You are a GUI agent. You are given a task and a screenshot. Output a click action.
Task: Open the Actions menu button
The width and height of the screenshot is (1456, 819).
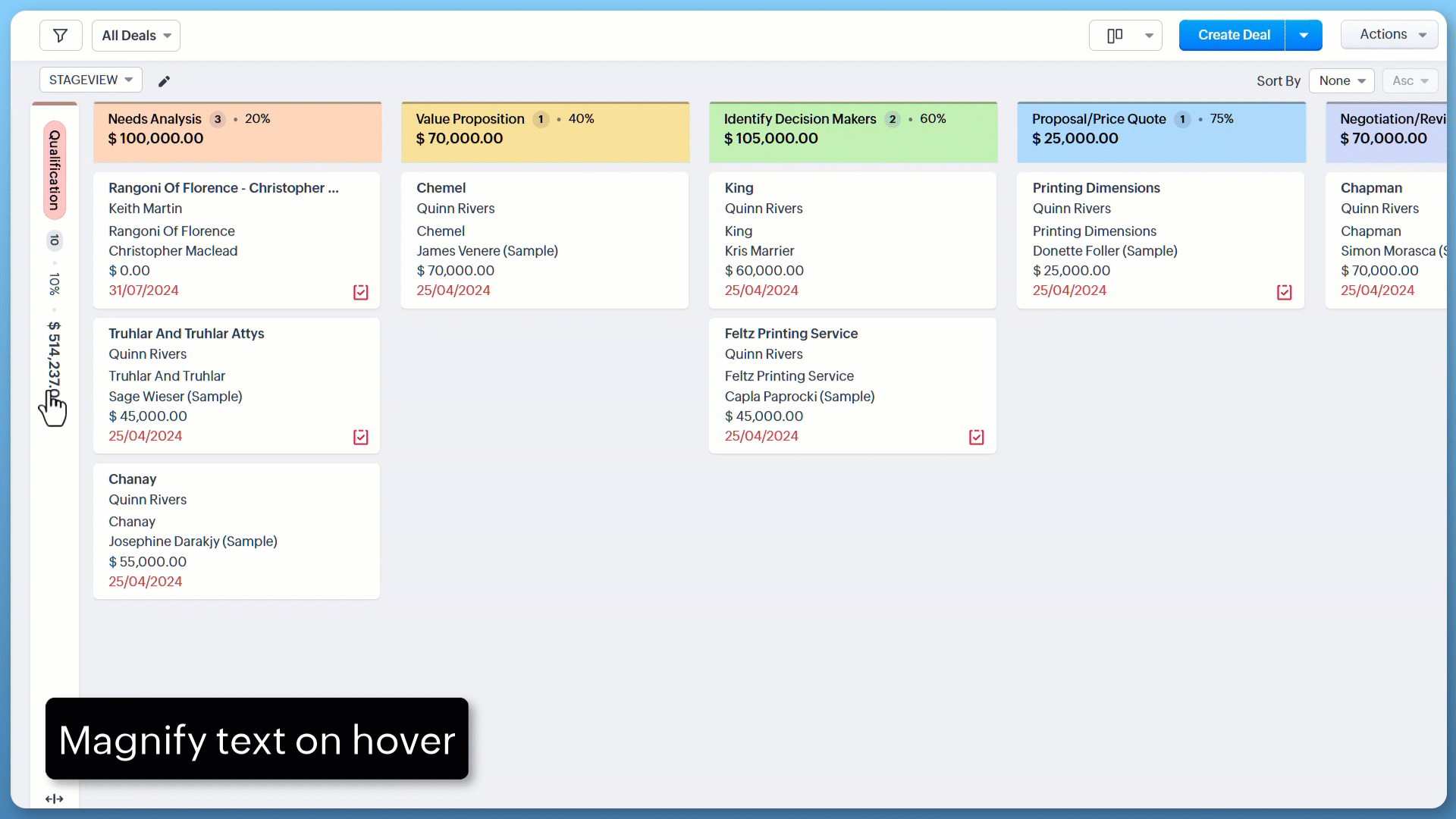point(1389,35)
